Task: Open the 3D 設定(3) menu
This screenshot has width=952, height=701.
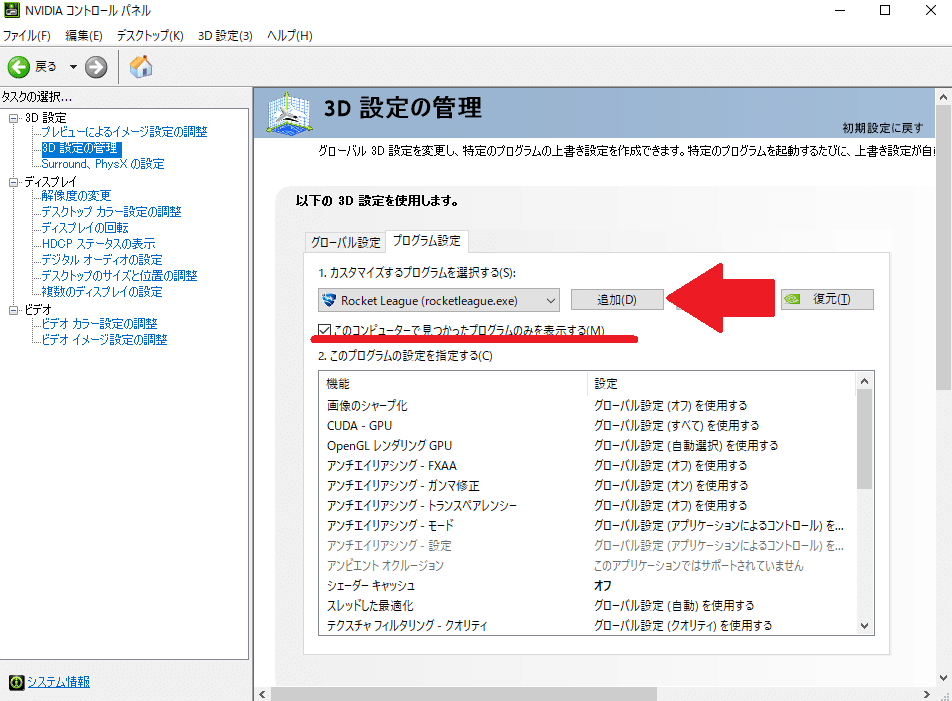Action: point(225,36)
